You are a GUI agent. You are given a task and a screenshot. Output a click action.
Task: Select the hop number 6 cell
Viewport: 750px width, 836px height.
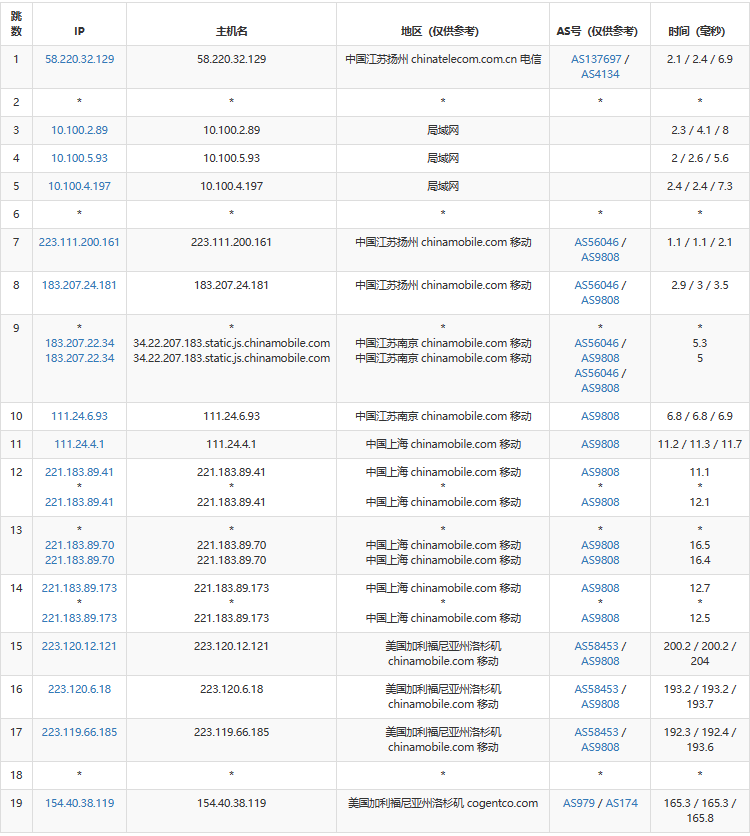click(x=17, y=214)
